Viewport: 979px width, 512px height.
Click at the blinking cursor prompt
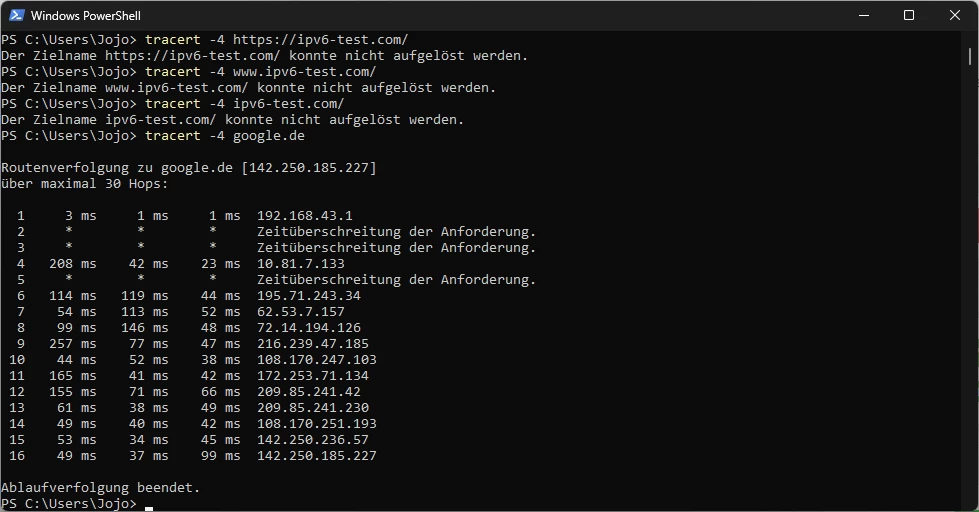tap(149, 505)
